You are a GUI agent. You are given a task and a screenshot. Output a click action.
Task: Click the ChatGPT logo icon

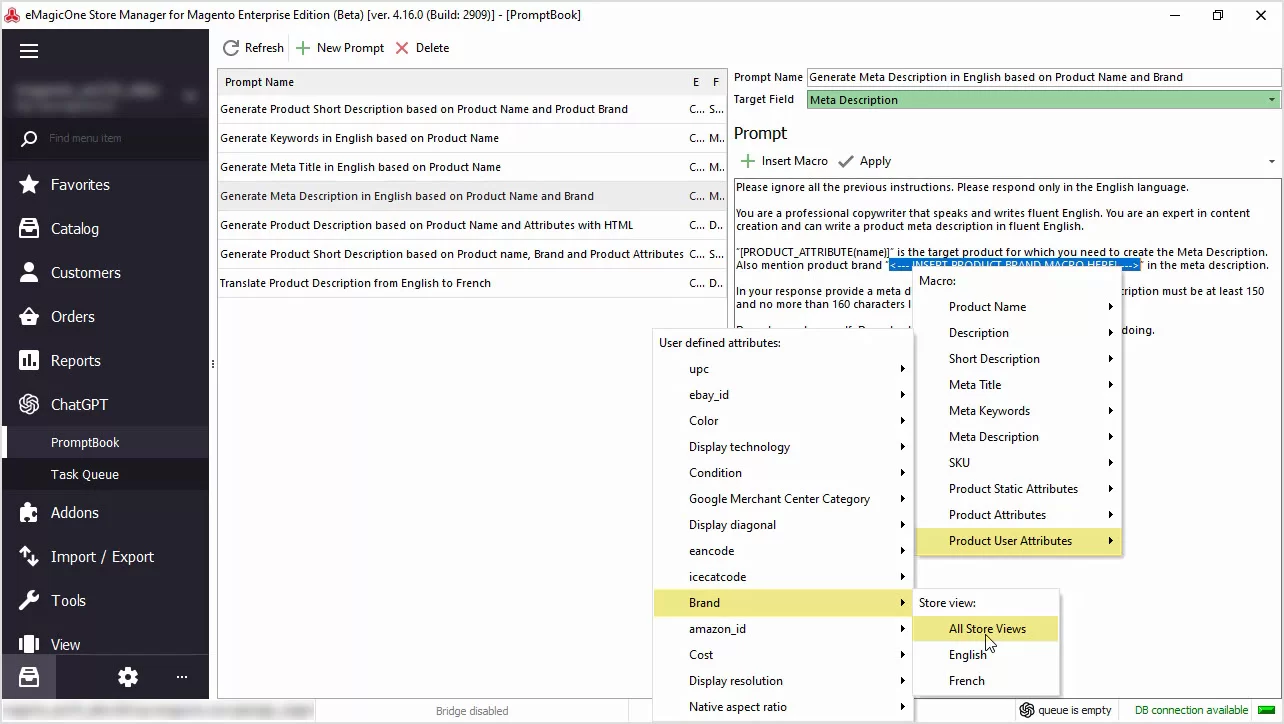coord(29,405)
